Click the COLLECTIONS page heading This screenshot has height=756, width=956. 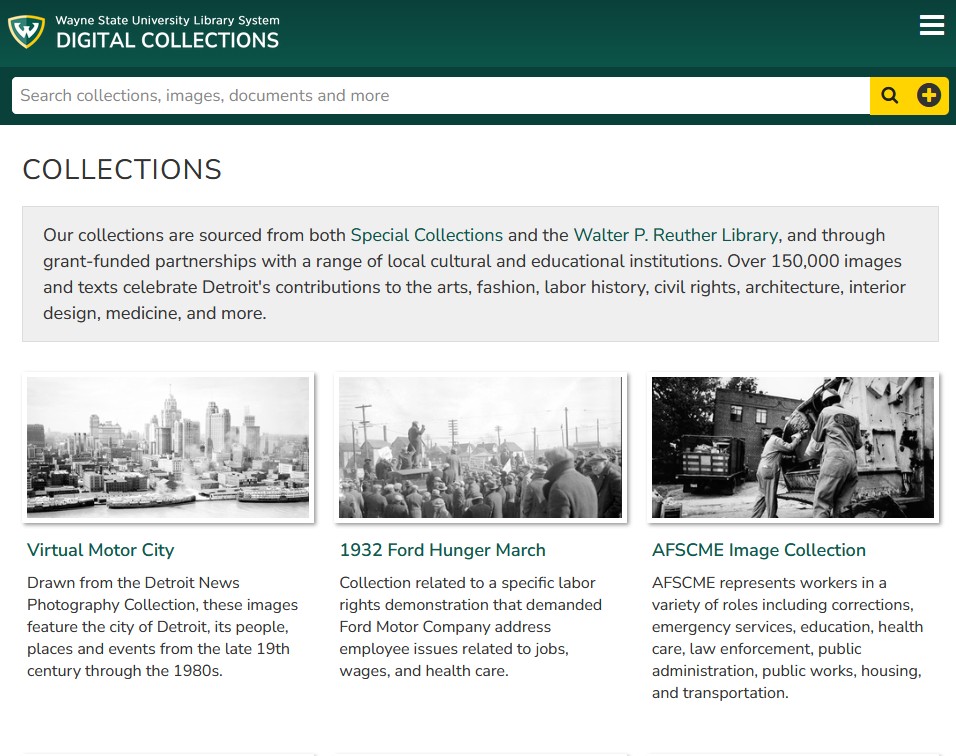pos(122,169)
